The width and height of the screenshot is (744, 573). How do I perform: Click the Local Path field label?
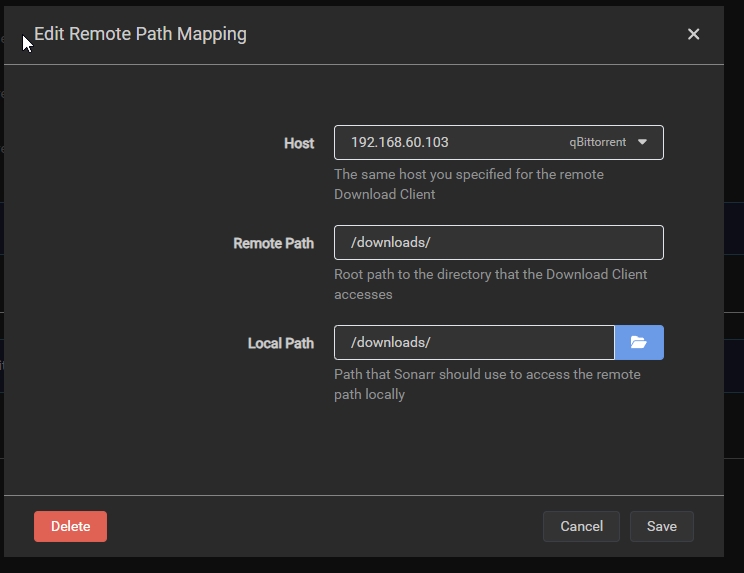pos(280,343)
